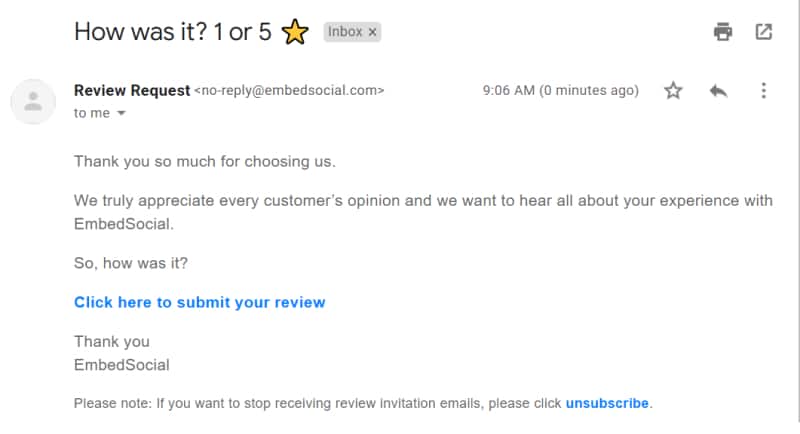The width and height of the screenshot is (800, 434).
Task: Click the yellow star emoji in subject
Action: (295, 32)
